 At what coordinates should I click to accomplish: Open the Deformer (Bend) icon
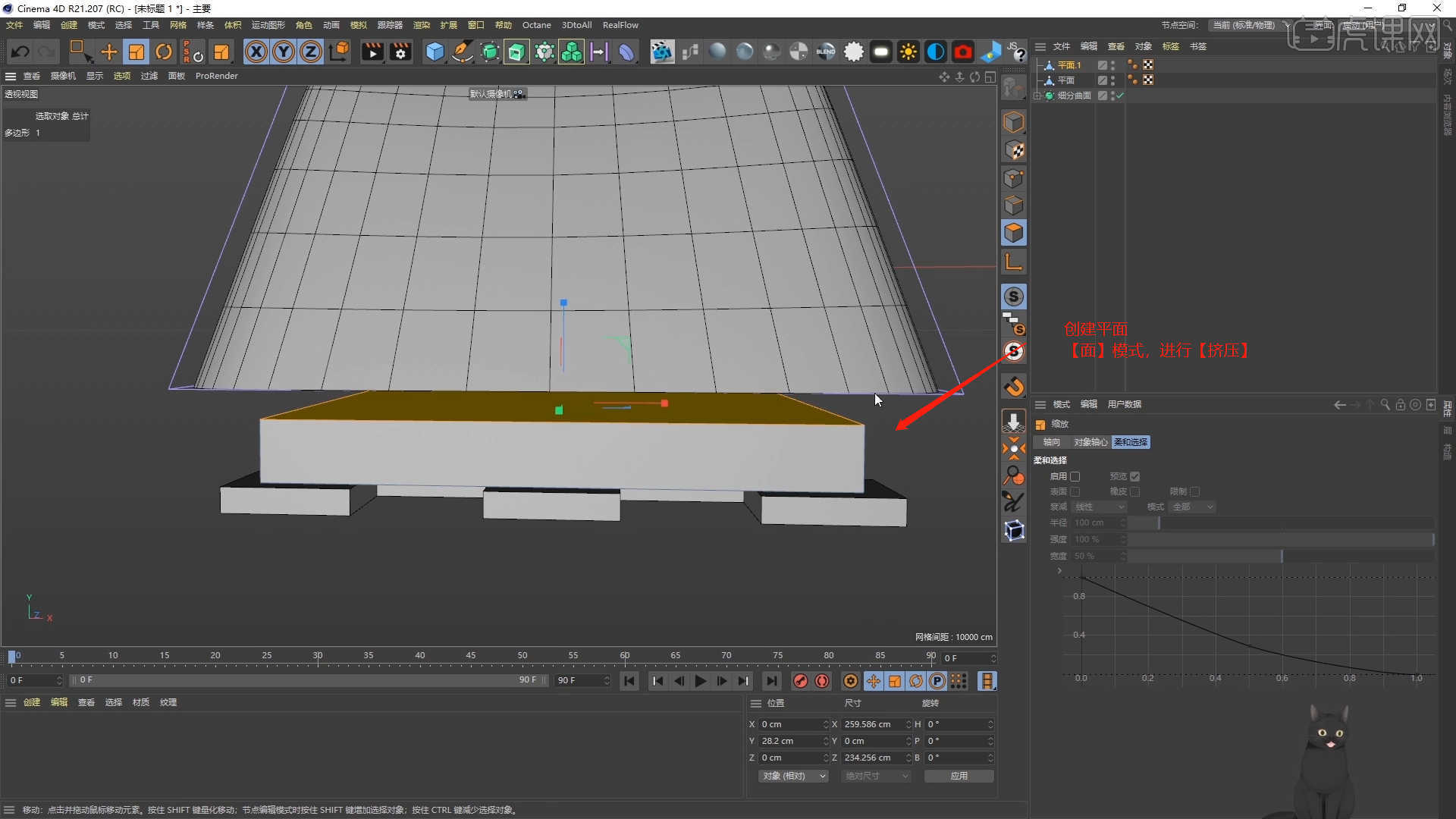coord(626,52)
